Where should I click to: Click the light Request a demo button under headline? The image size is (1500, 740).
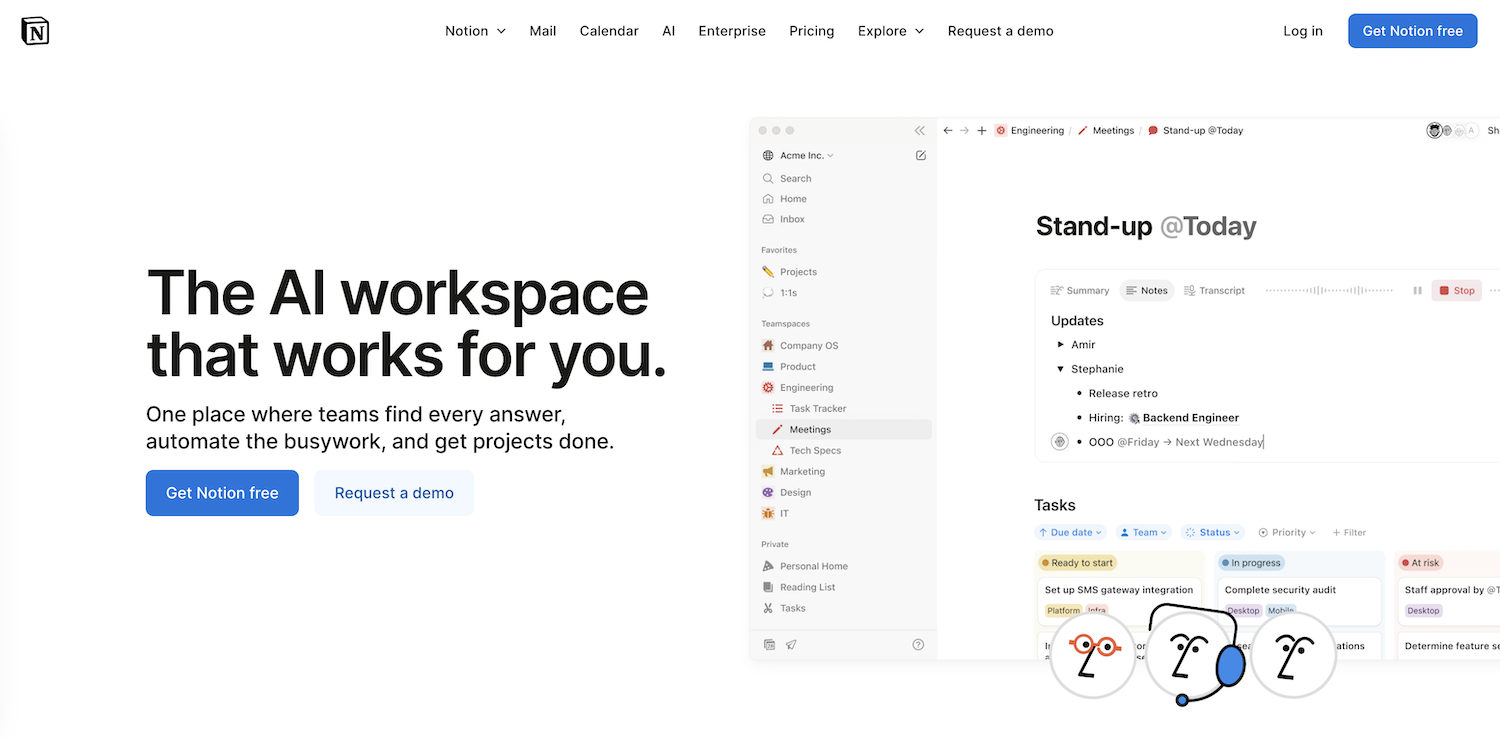tap(394, 493)
